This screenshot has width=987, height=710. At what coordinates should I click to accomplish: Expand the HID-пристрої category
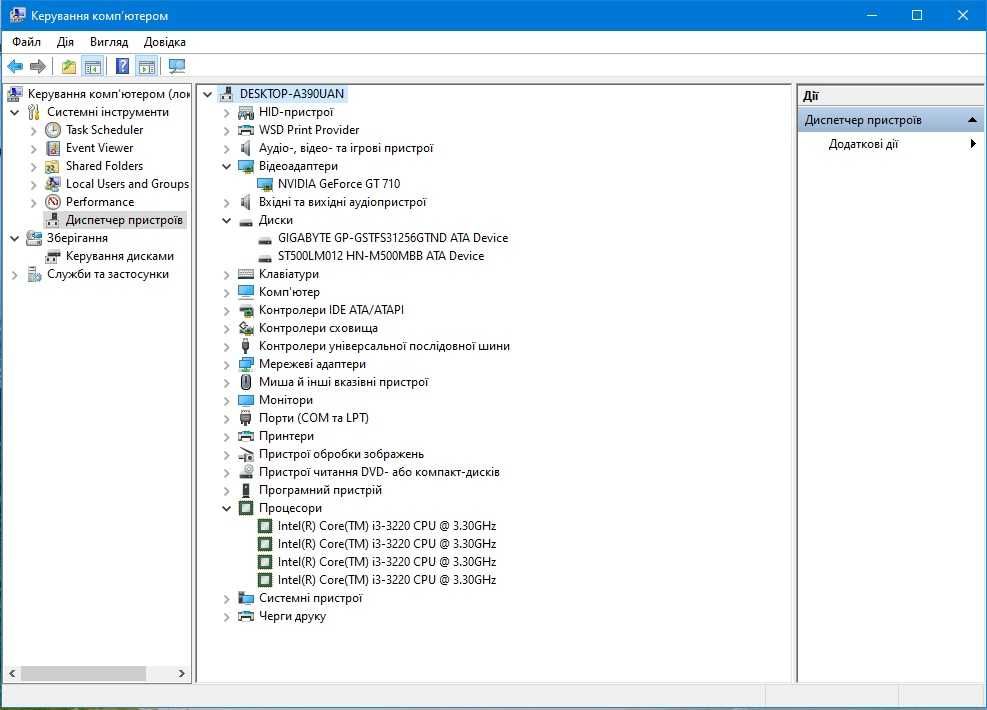227,113
